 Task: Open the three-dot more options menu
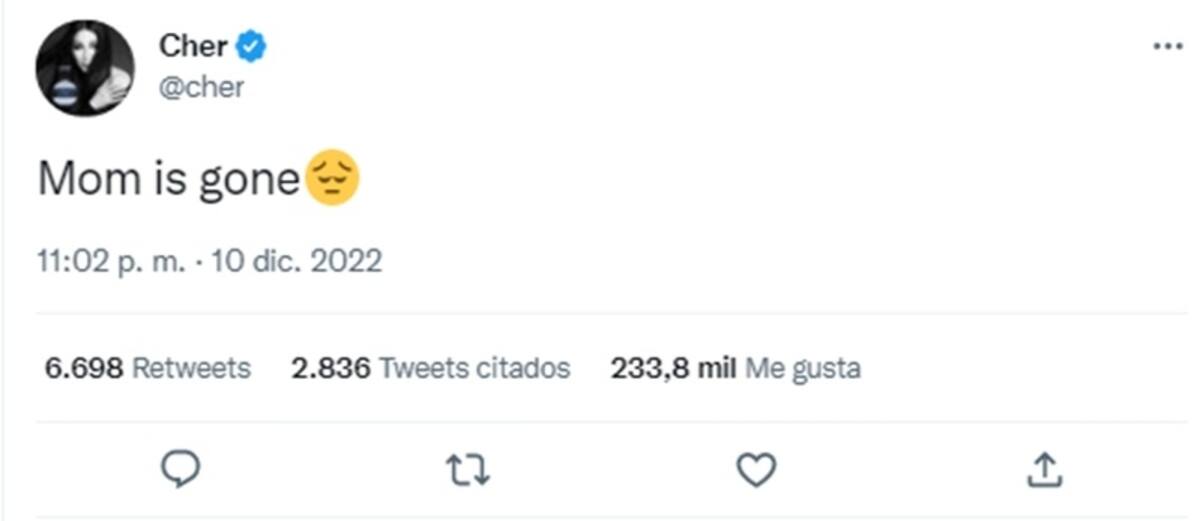tap(1167, 47)
